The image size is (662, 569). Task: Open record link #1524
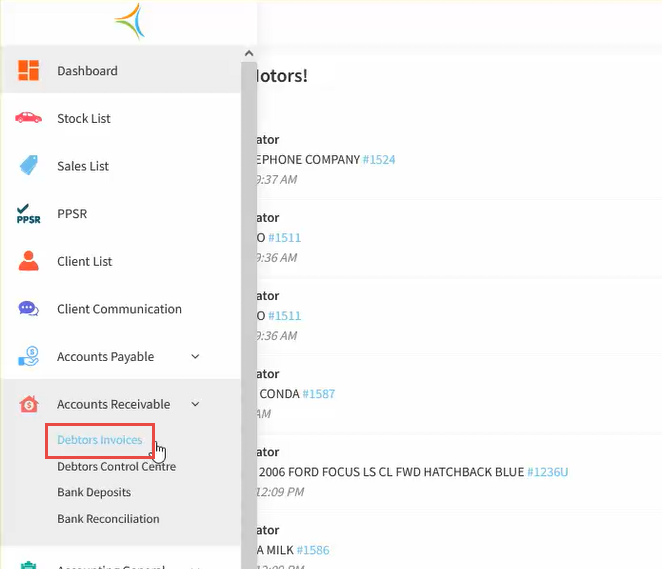click(379, 160)
